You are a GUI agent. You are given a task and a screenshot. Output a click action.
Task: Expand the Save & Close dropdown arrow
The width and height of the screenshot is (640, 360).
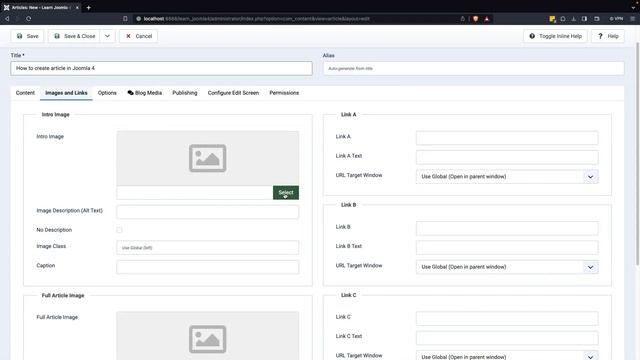coord(107,36)
